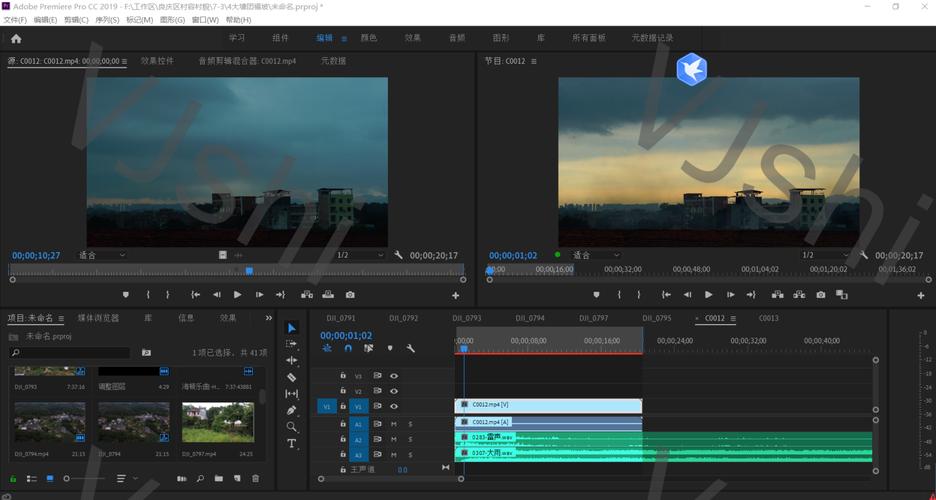Select the Zoom tool magnifier

tap(291, 427)
